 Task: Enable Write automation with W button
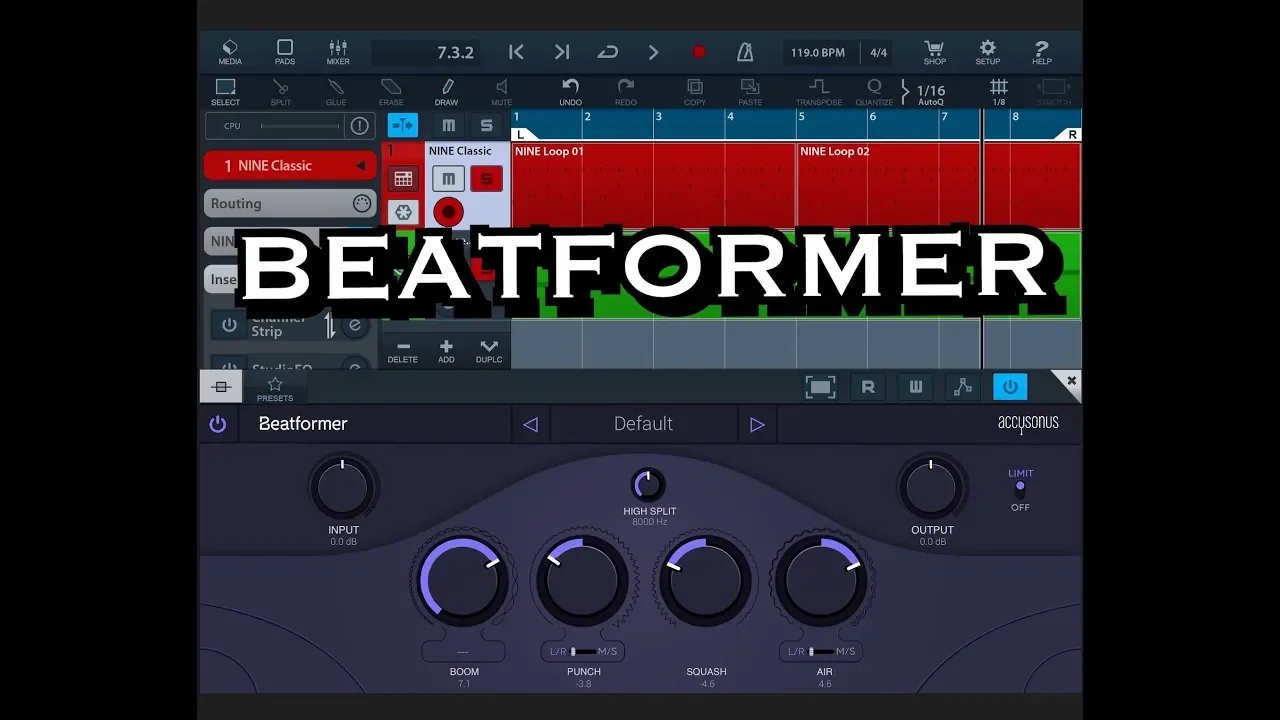click(916, 387)
